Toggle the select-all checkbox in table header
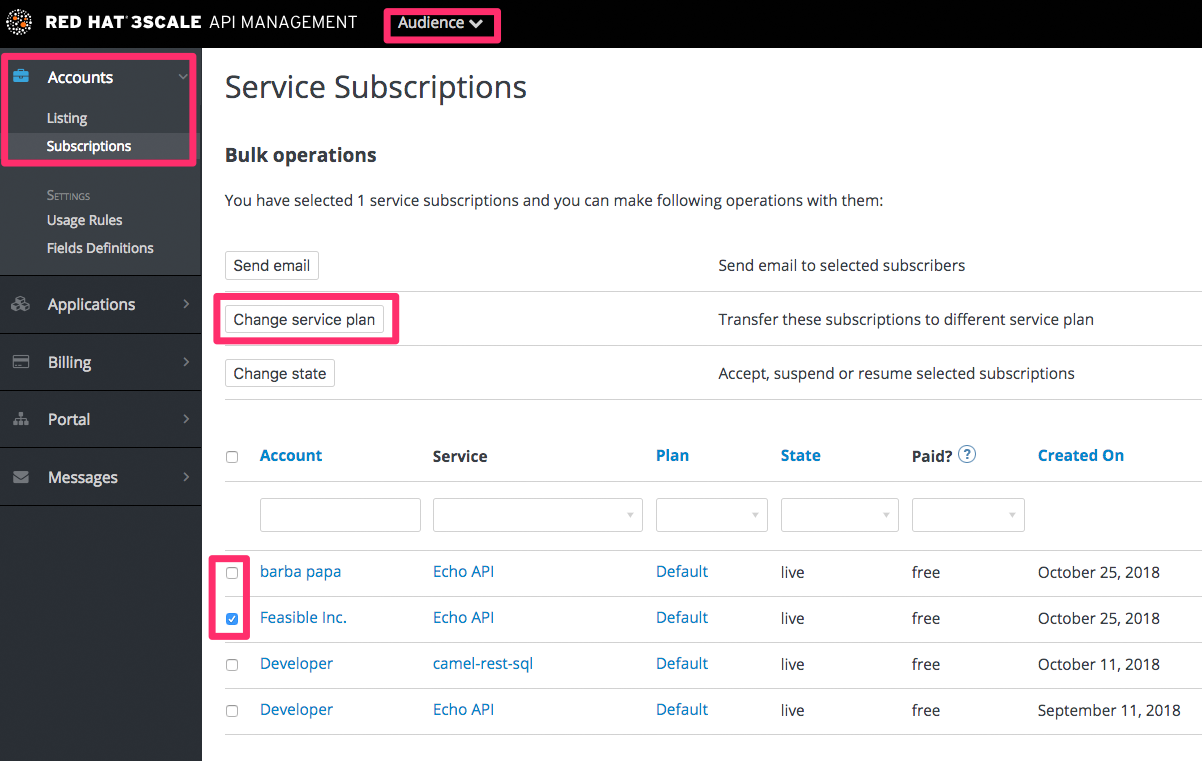Viewport: 1202px width, 761px height. pos(232,457)
